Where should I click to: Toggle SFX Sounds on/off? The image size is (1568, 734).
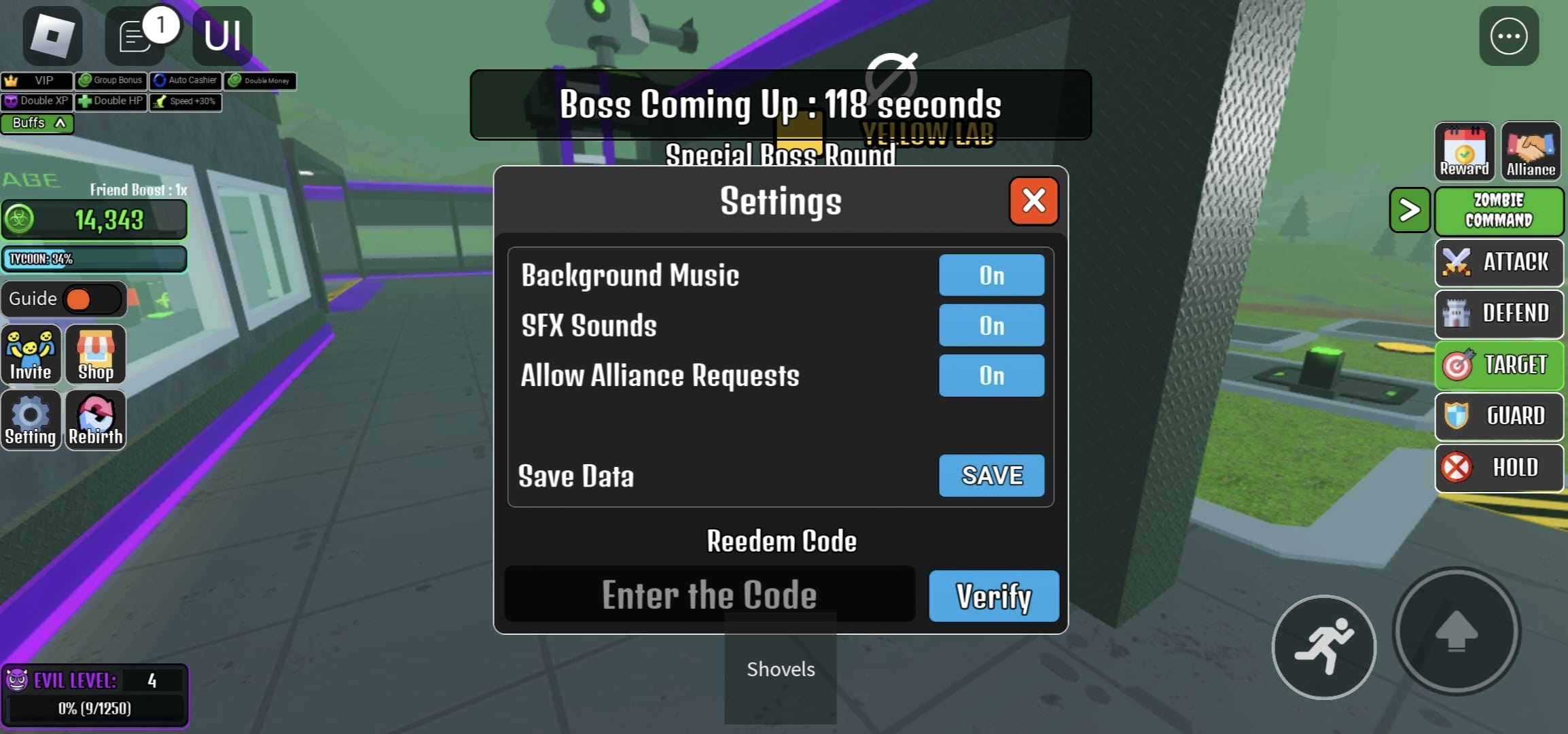coord(991,325)
